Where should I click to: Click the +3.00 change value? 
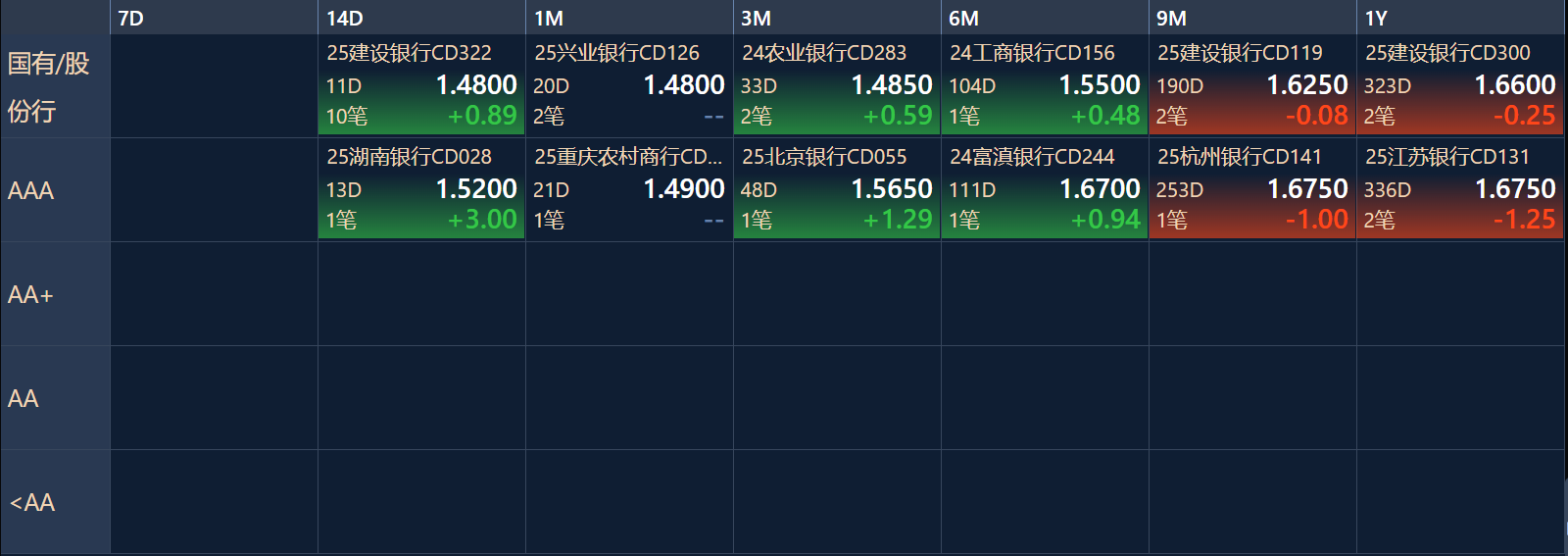click(x=482, y=220)
